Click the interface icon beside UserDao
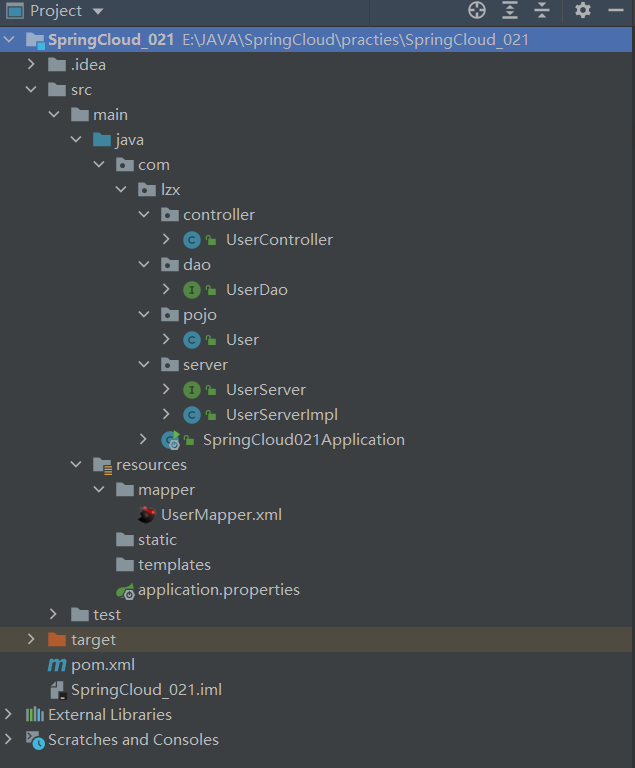This screenshot has width=635, height=768. (x=192, y=290)
